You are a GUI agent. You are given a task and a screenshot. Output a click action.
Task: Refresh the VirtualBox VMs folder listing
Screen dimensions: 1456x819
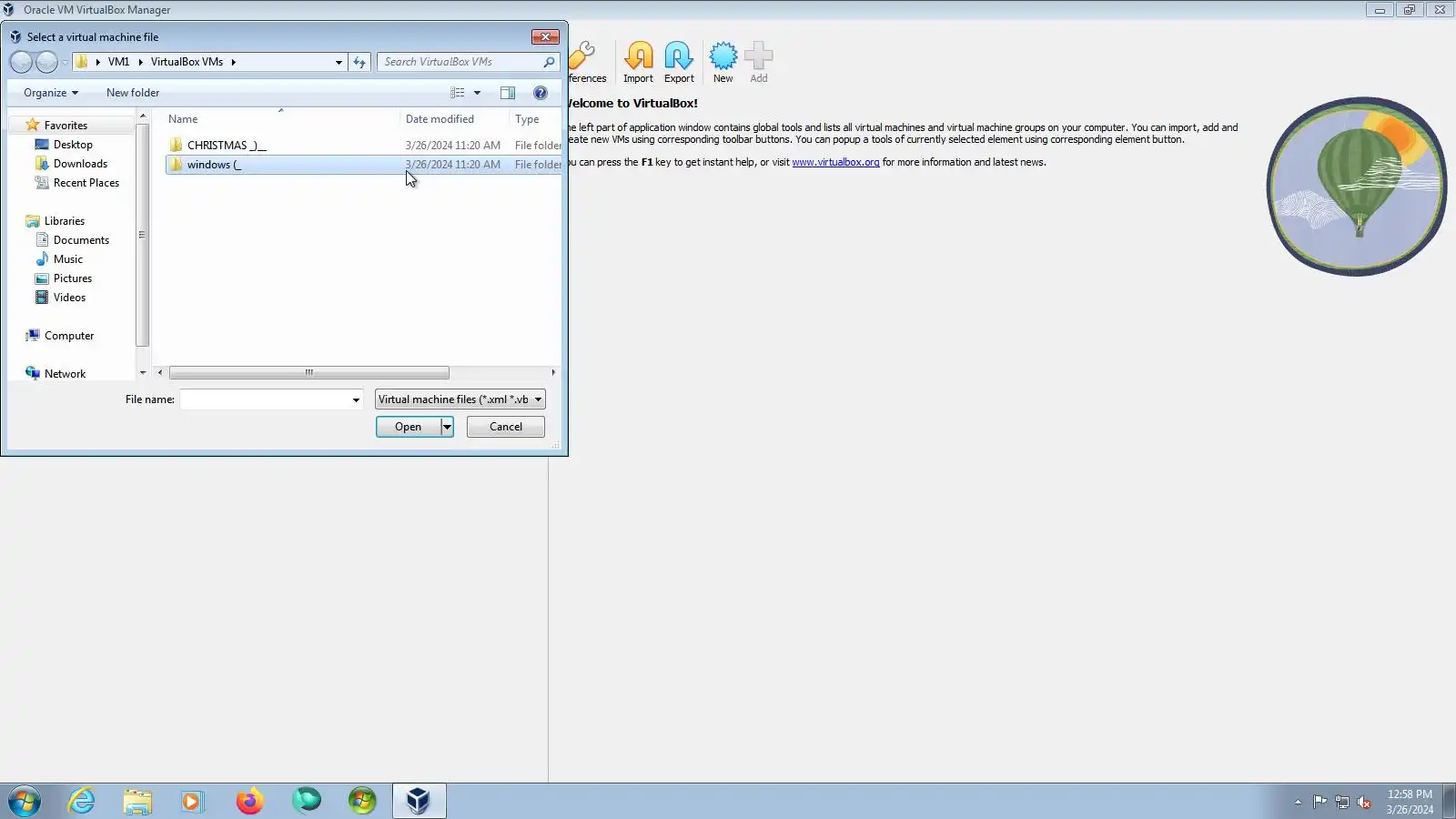[359, 62]
